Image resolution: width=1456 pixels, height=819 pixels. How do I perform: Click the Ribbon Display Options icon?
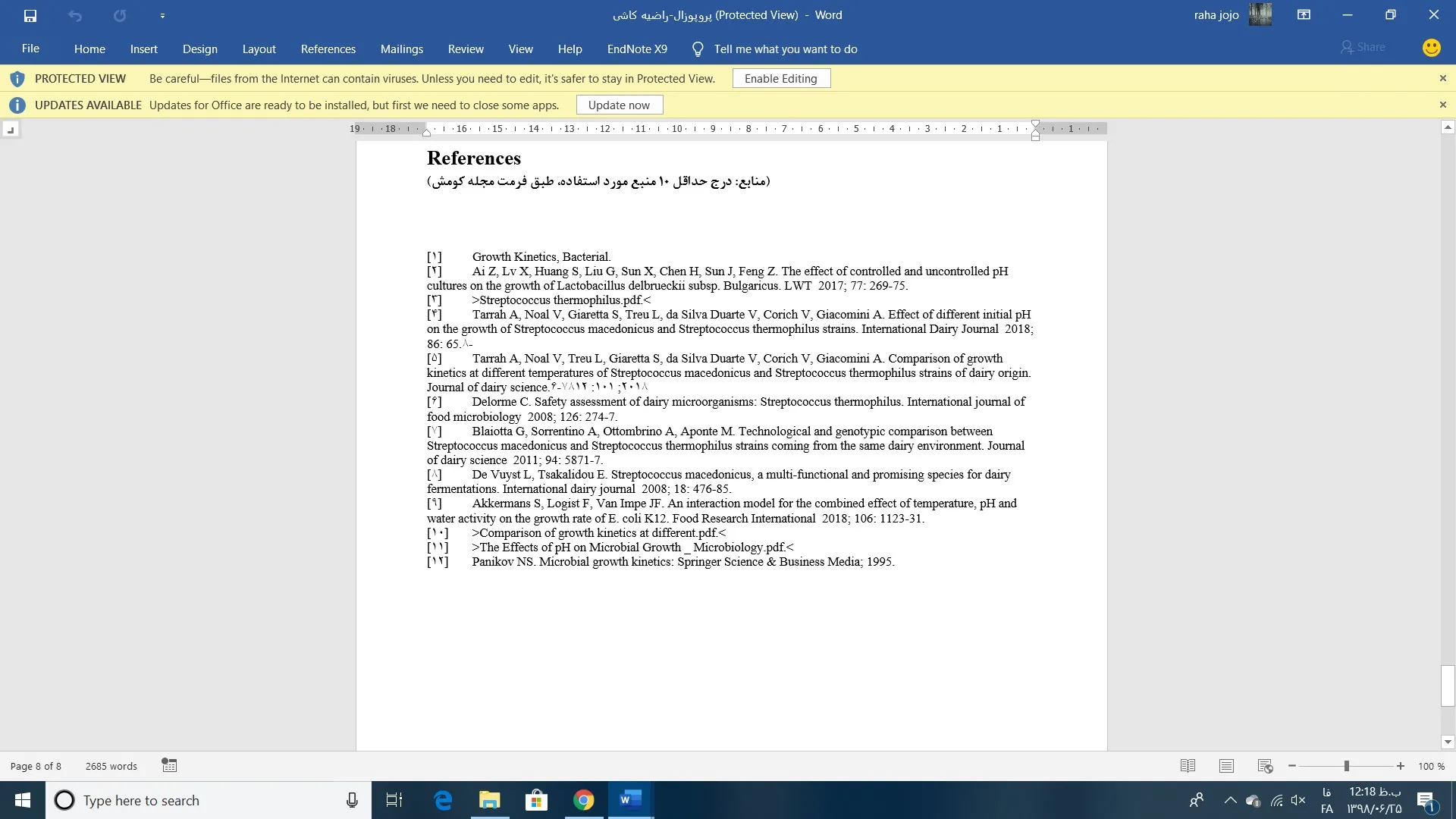pos(1304,15)
